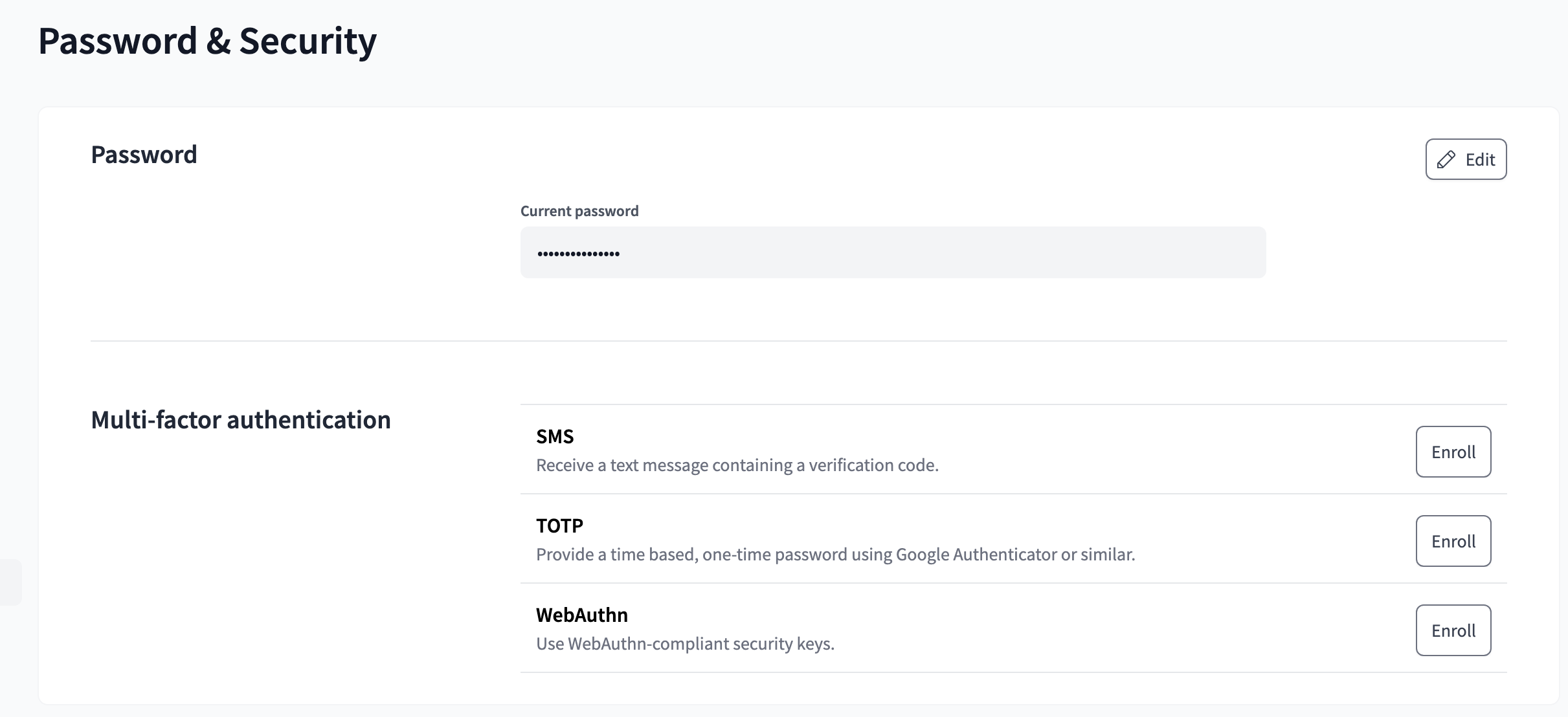Screen dimensions: 1568x717
Task: Enroll a WebAuthn security key
Action: coord(1453,630)
